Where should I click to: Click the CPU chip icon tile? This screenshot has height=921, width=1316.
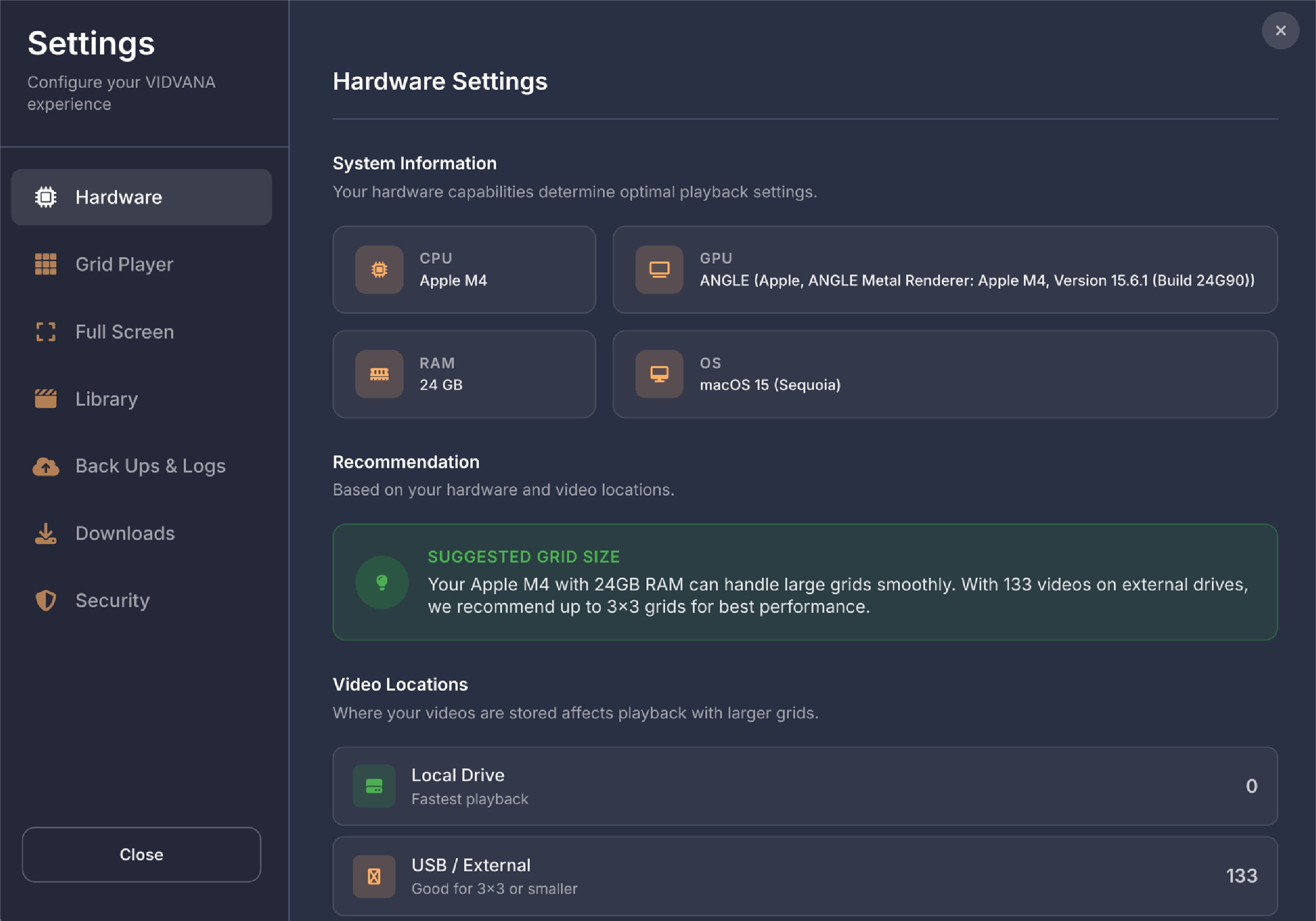pyautogui.click(x=379, y=269)
